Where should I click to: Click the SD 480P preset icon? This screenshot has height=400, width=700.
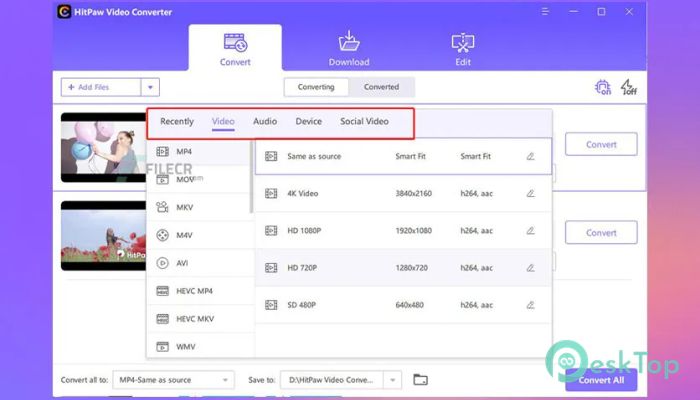[271, 304]
